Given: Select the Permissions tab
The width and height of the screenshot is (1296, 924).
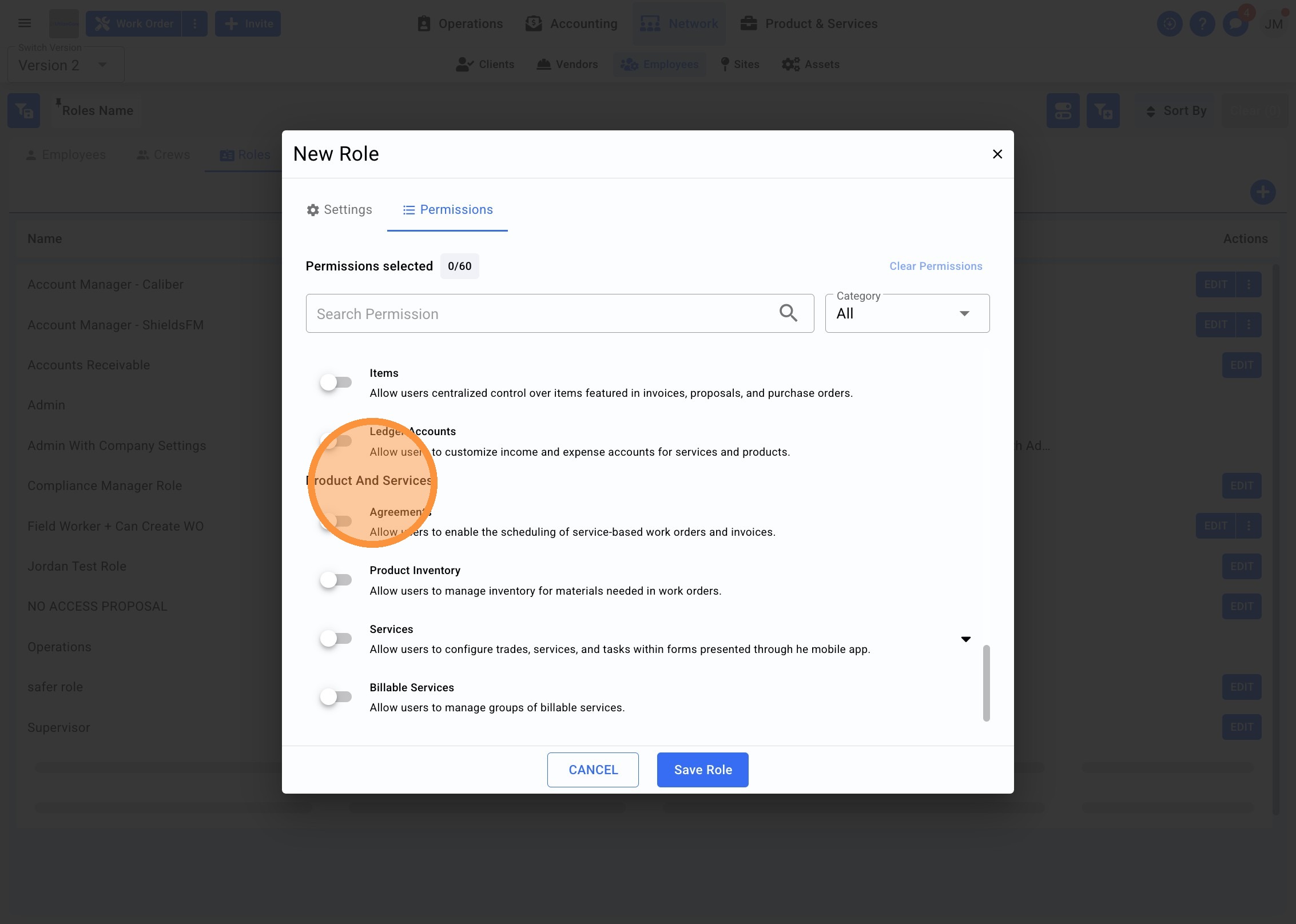Looking at the screenshot, I should [447, 210].
